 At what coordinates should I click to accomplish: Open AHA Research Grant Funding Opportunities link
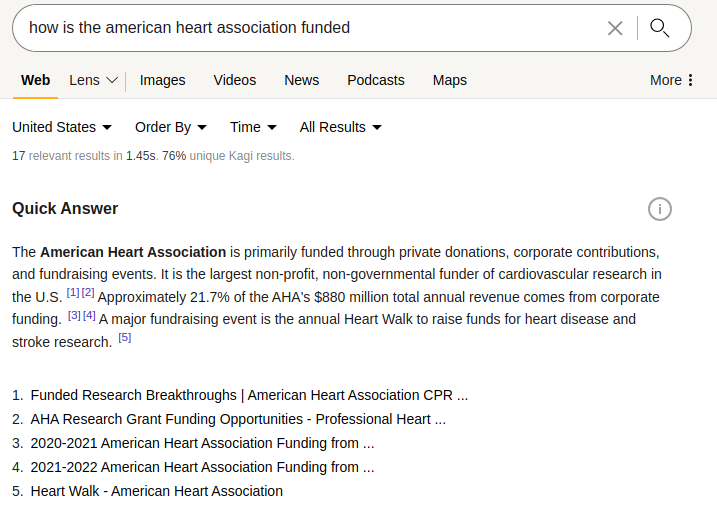pos(238,419)
